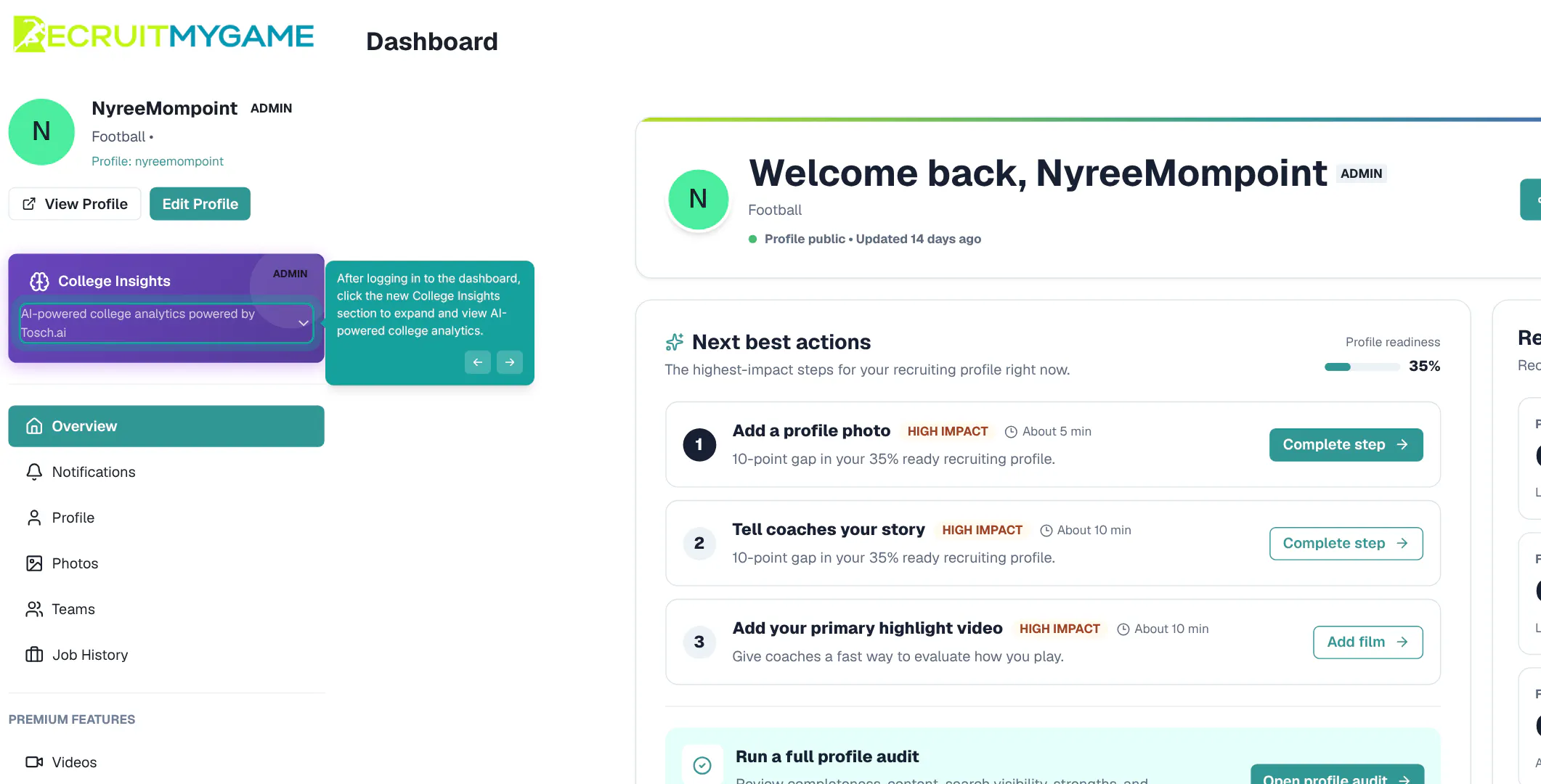The width and height of the screenshot is (1541, 784).
Task: Click the sparkle icon beside Next best actions
Action: point(675,342)
